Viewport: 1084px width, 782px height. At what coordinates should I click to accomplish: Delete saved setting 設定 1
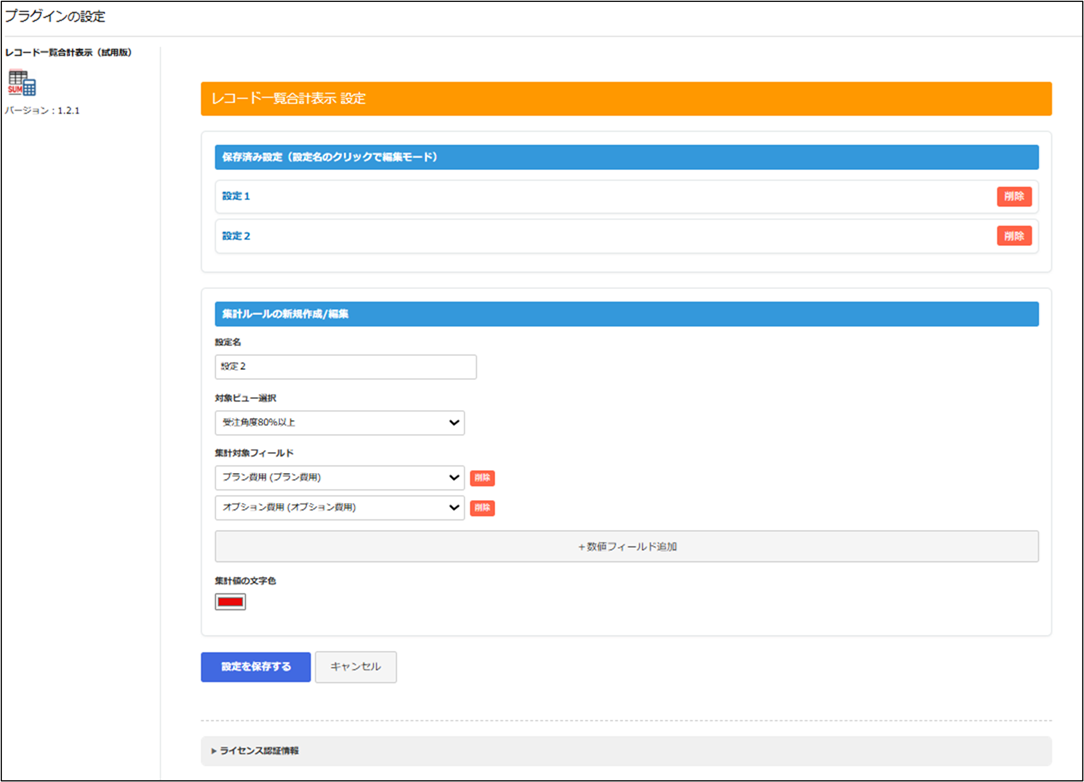(1013, 196)
